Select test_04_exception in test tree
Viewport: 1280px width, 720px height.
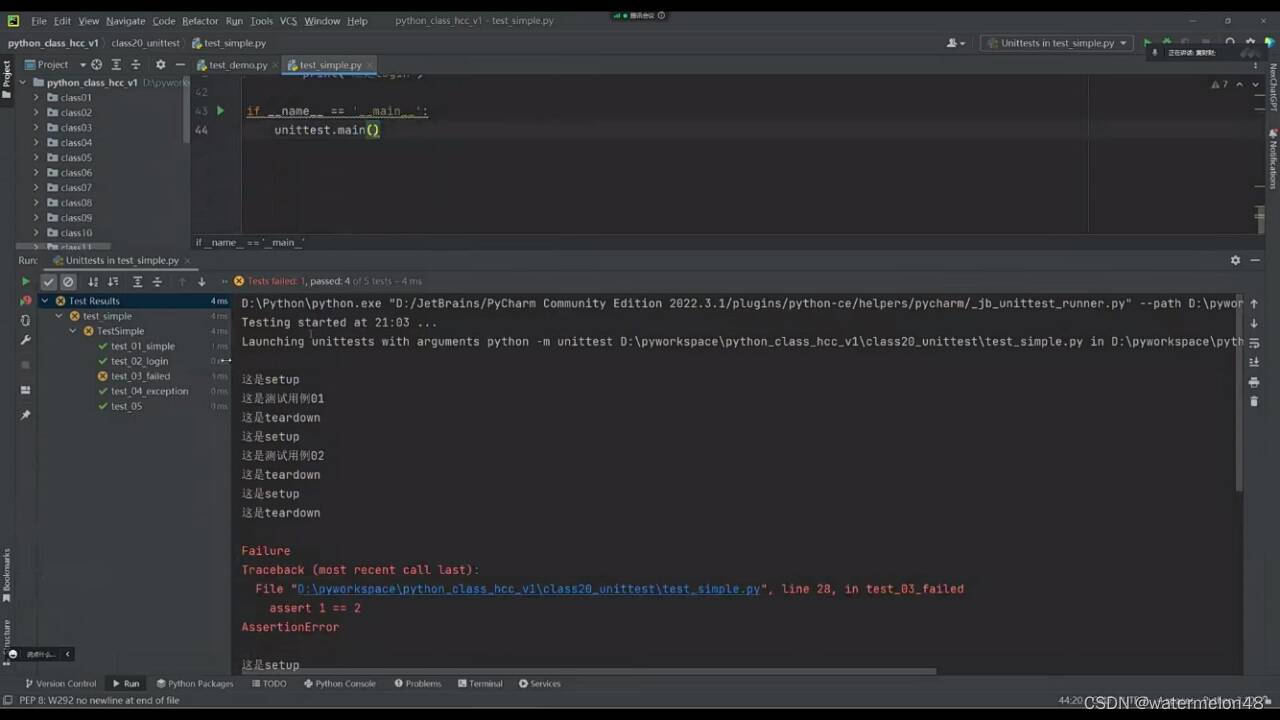click(149, 391)
